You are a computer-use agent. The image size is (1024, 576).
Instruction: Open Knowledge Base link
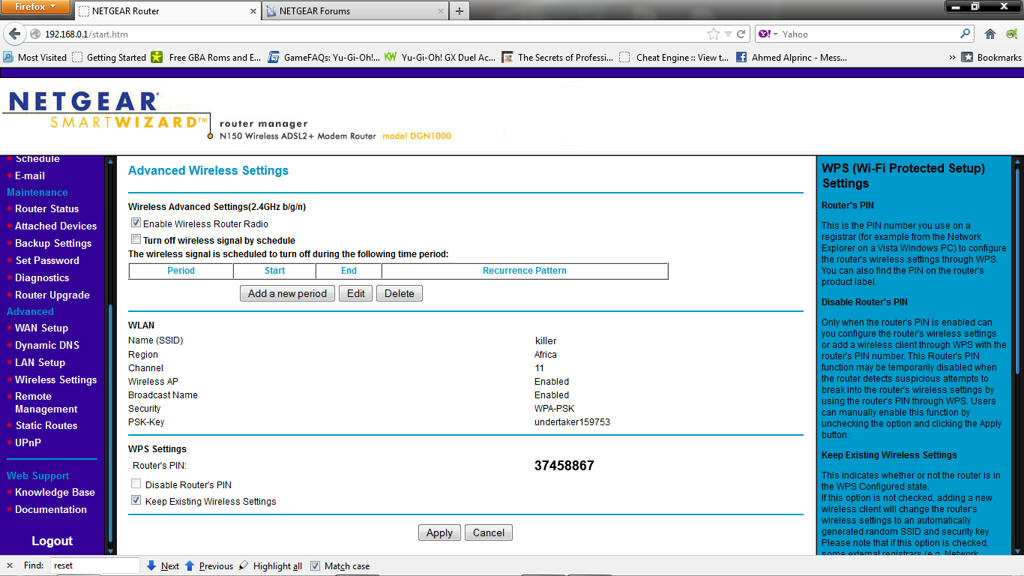pyautogui.click(x=55, y=492)
